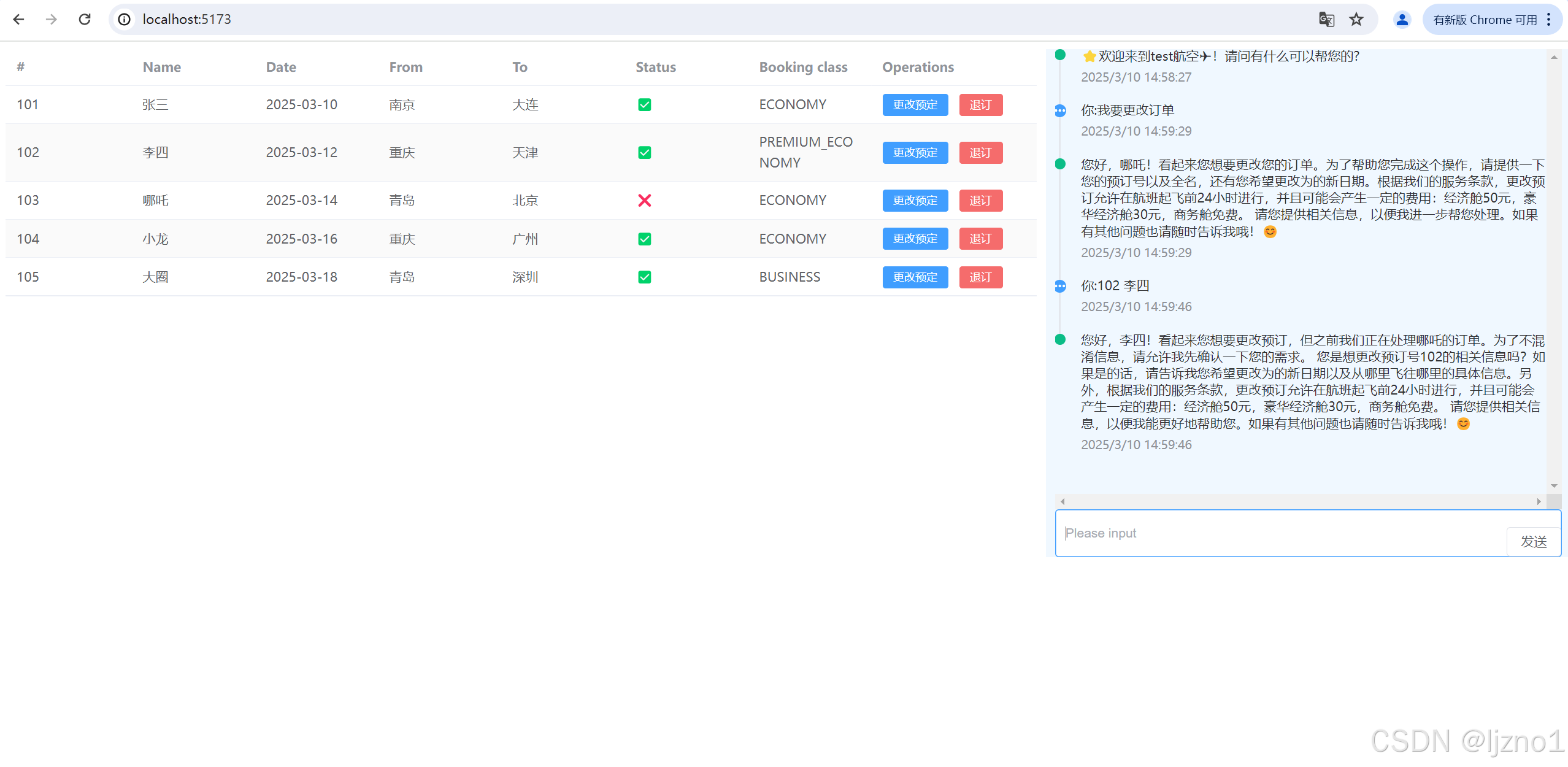Bookmark this page with star icon
Screen dimensions: 1568x767
pyautogui.click(x=1356, y=20)
